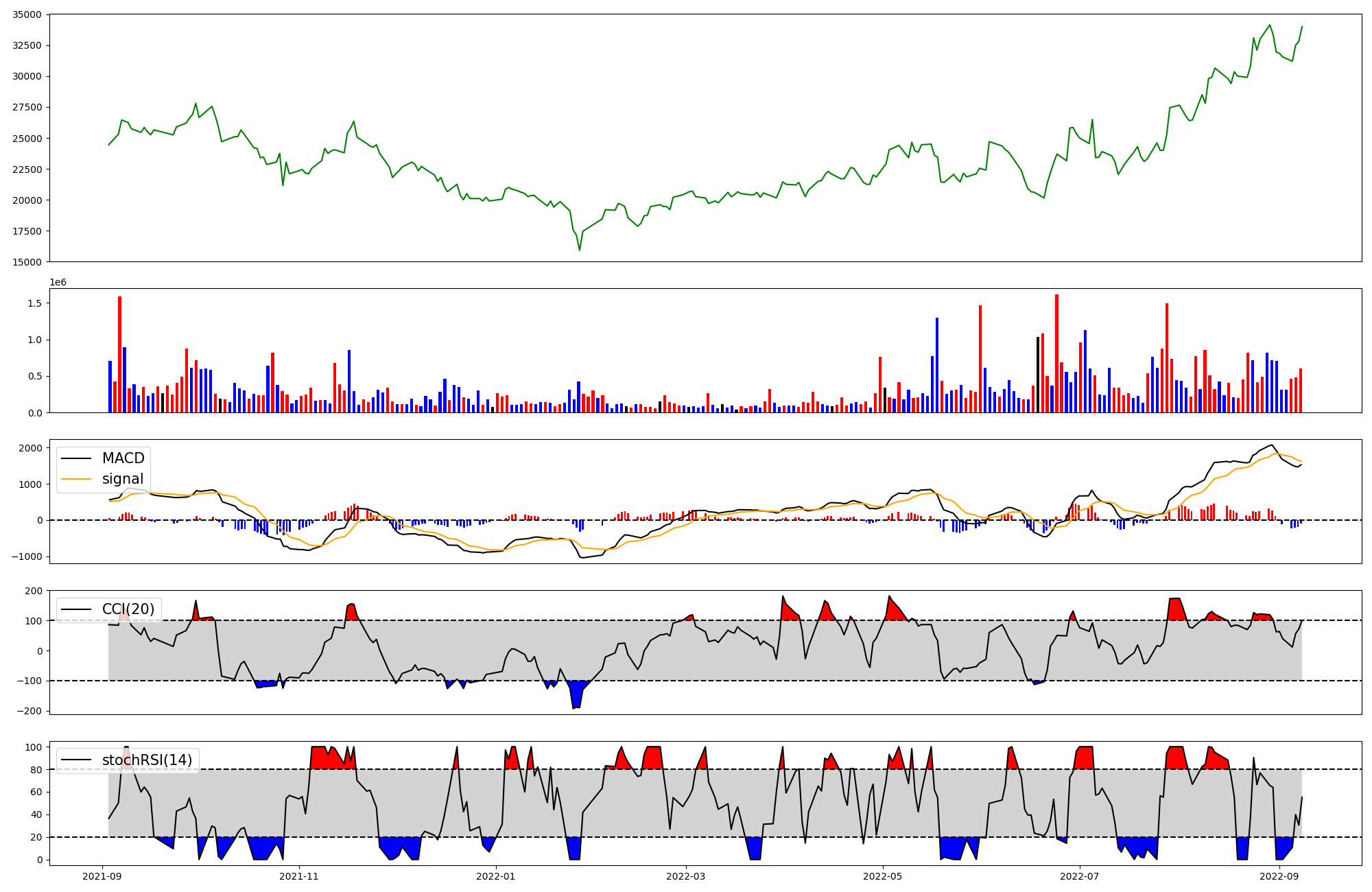Click the 15000 price axis tick label

coord(27,262)
